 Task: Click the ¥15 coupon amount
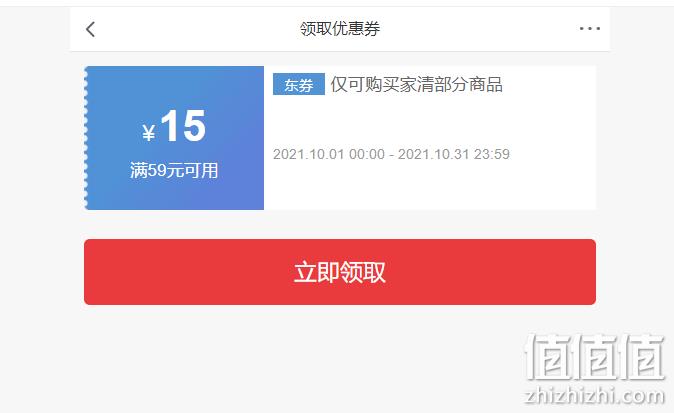174,126
